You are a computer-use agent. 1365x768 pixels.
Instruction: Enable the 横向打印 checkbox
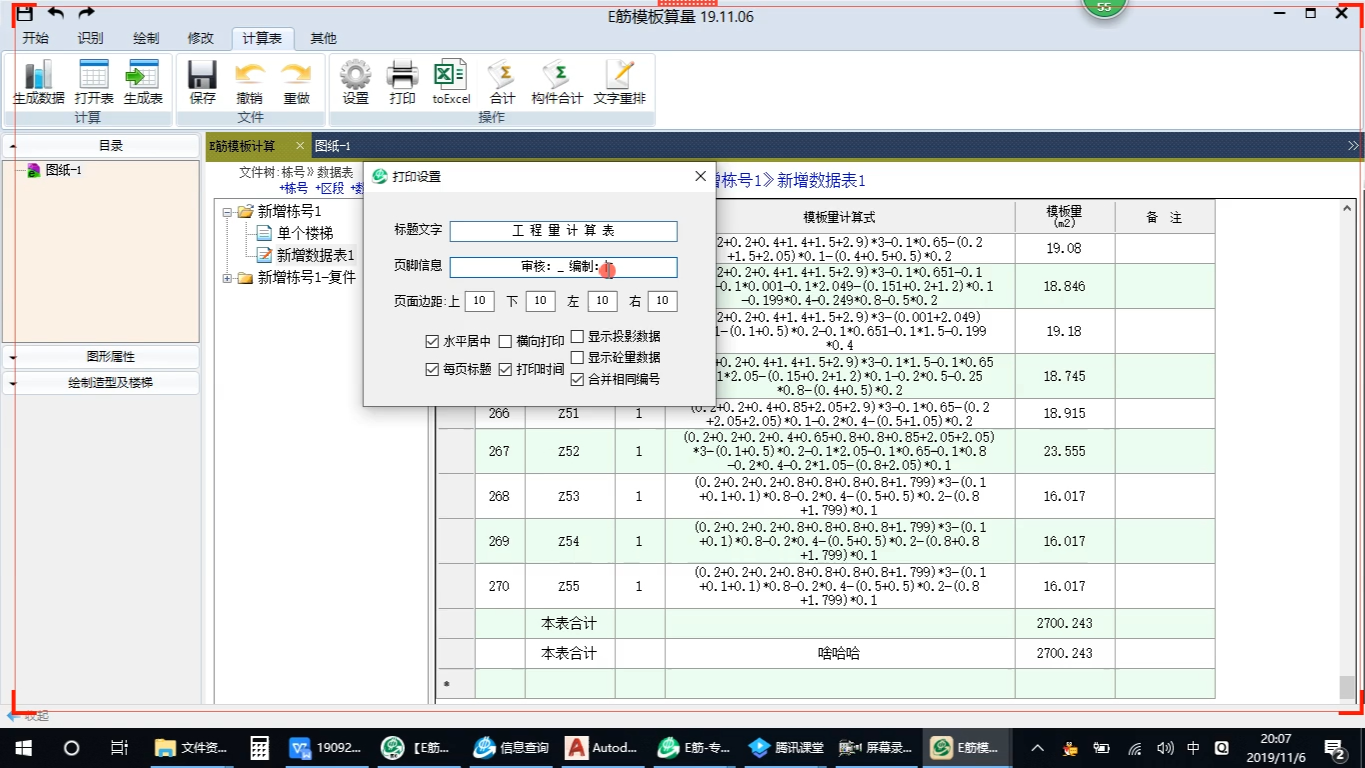click(x=506, y=342)
